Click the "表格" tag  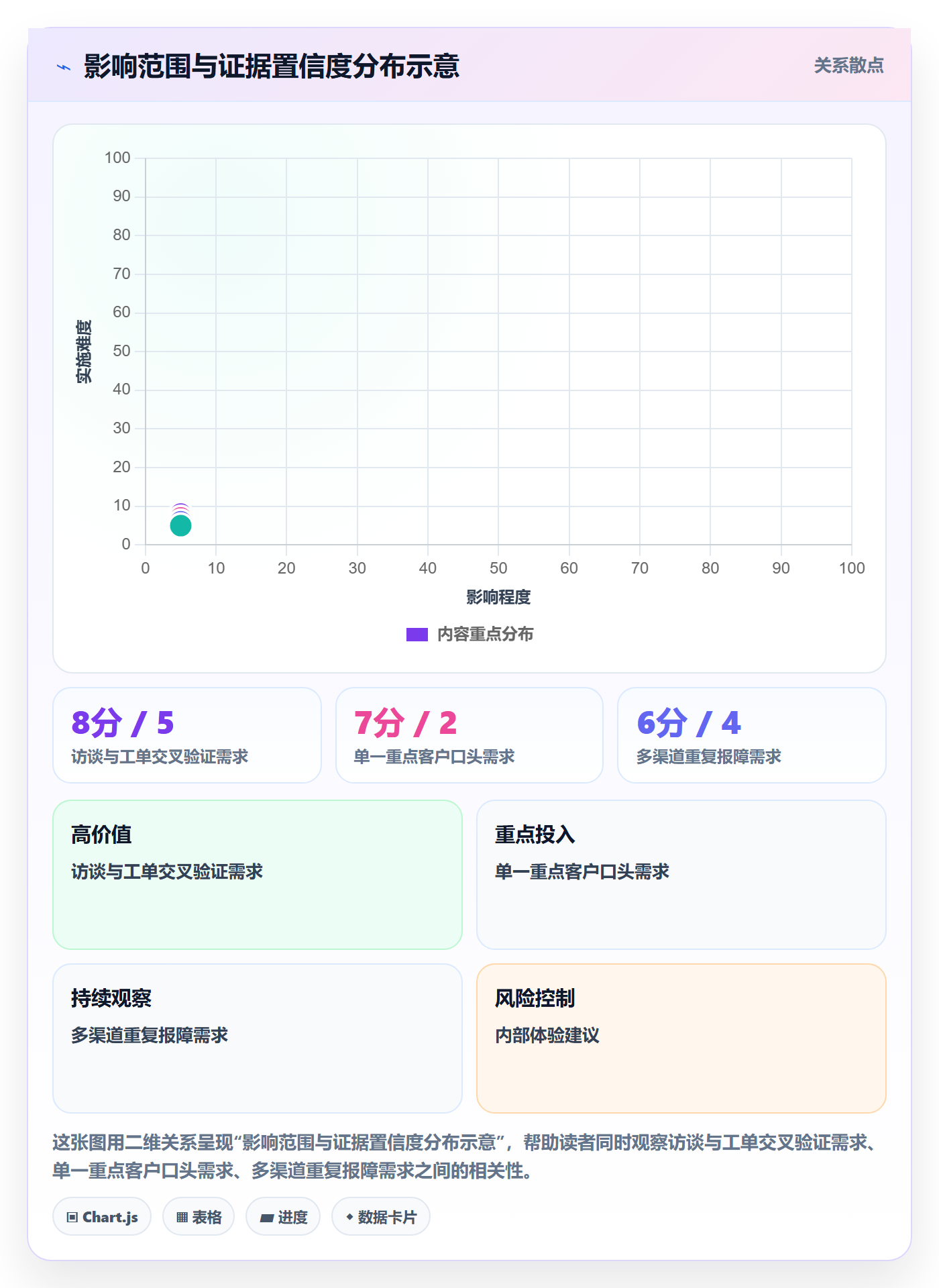click(199, 1217)
